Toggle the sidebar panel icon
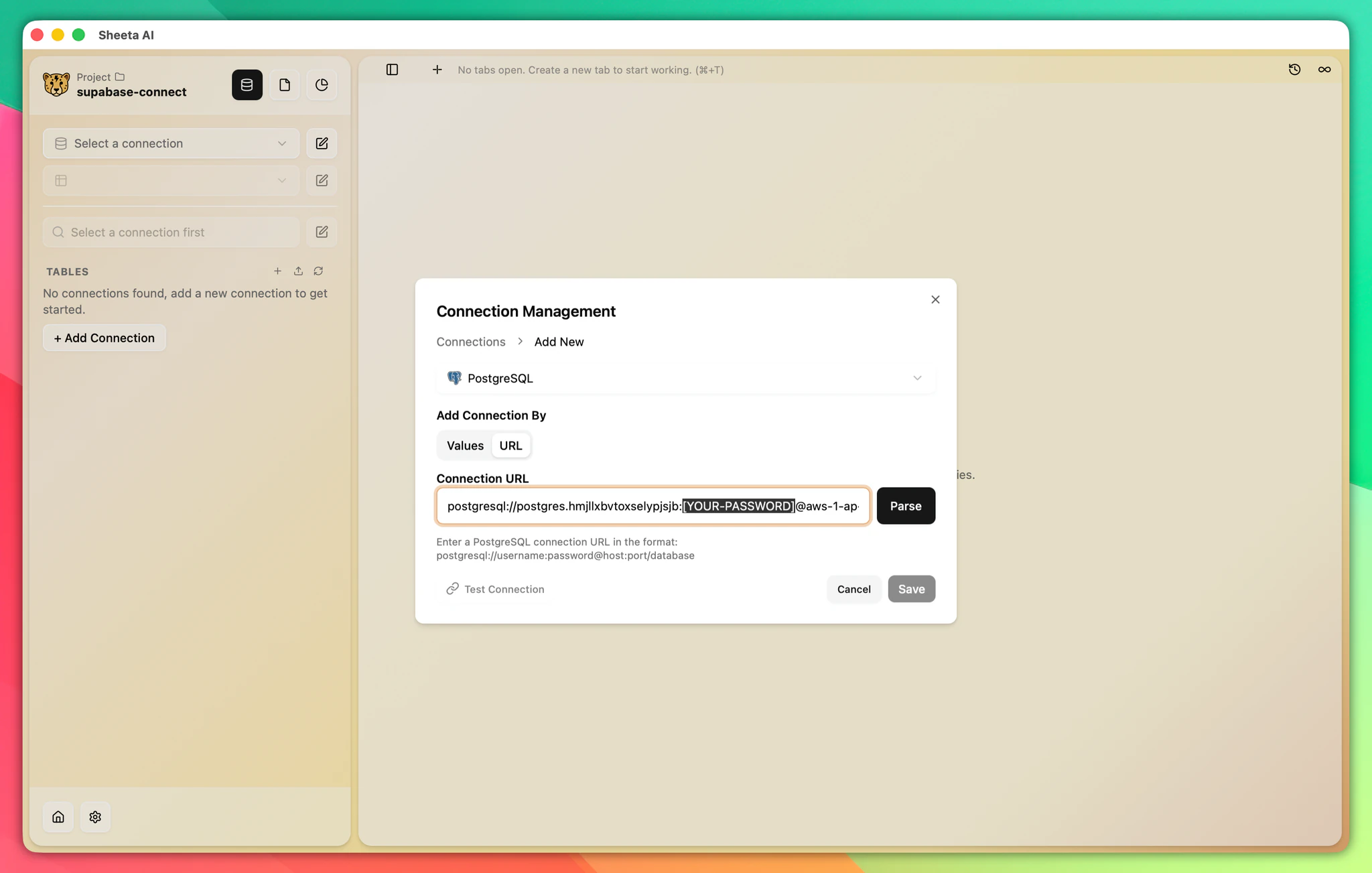Viewport: 1372px width, 873px height. coord(392,70)
